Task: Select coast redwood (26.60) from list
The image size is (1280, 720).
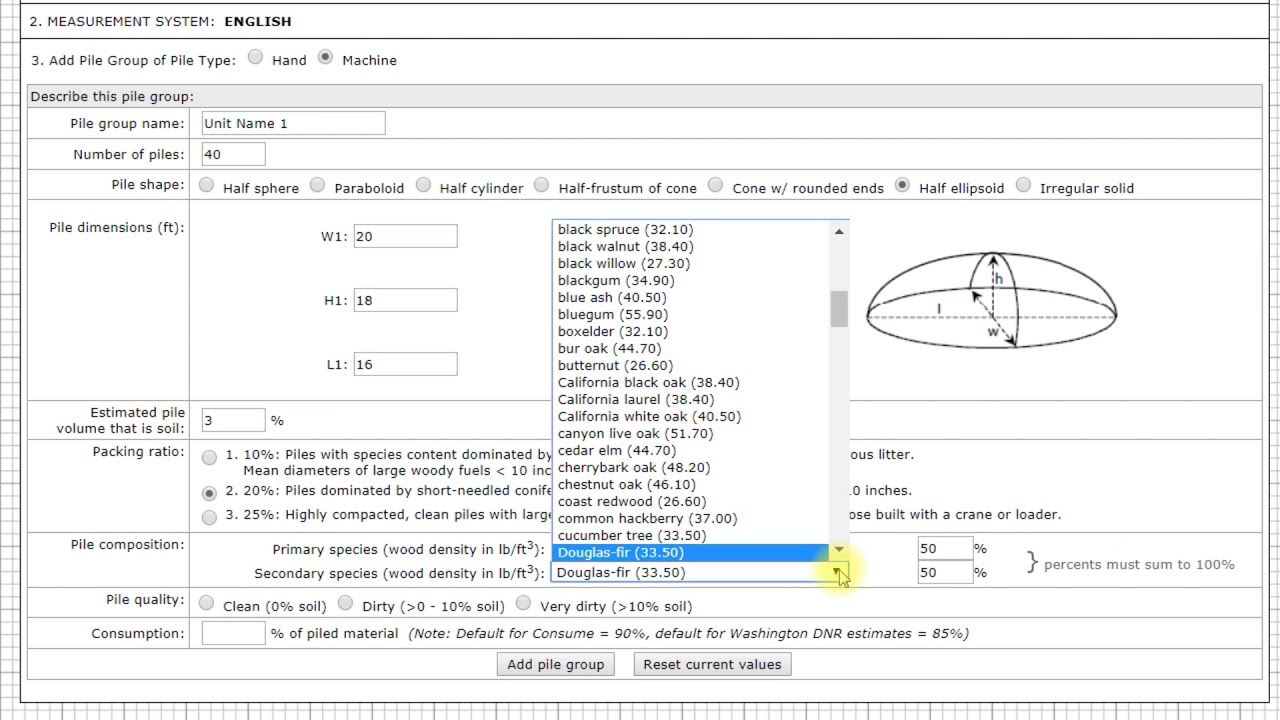Action: (x=691, y=501)
